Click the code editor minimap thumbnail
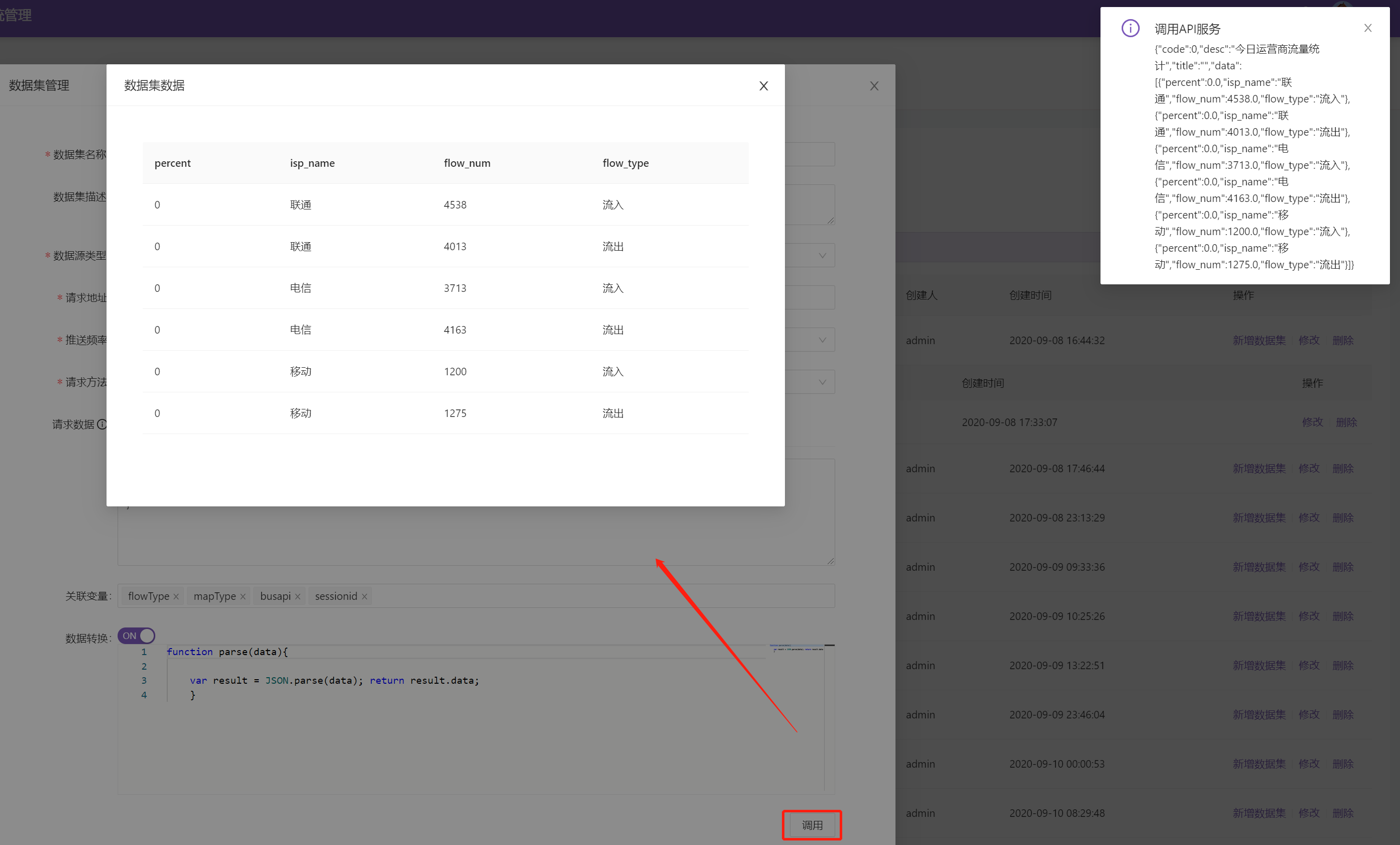 [796, 648]
